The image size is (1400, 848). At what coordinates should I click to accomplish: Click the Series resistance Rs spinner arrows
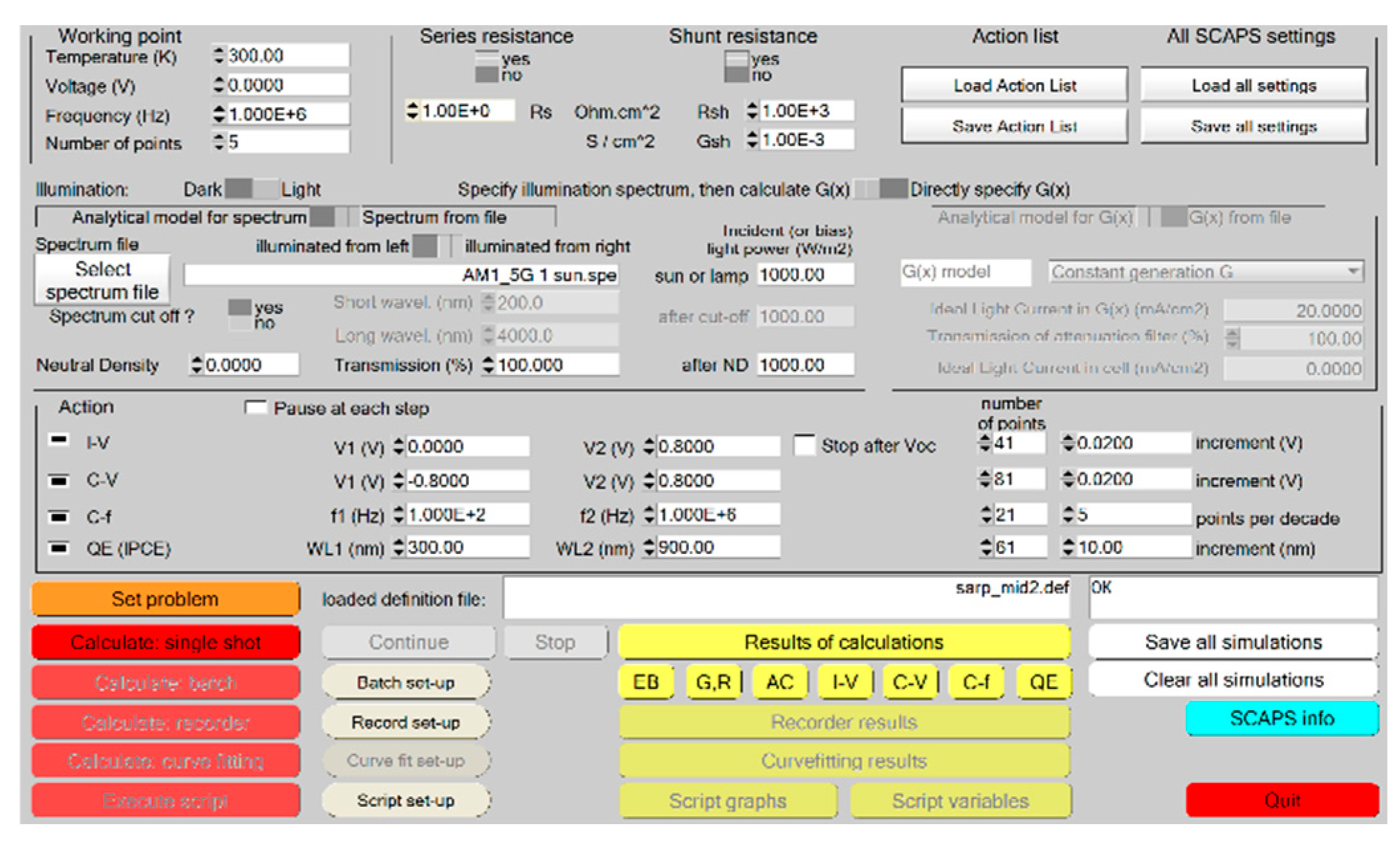point(412,111)
